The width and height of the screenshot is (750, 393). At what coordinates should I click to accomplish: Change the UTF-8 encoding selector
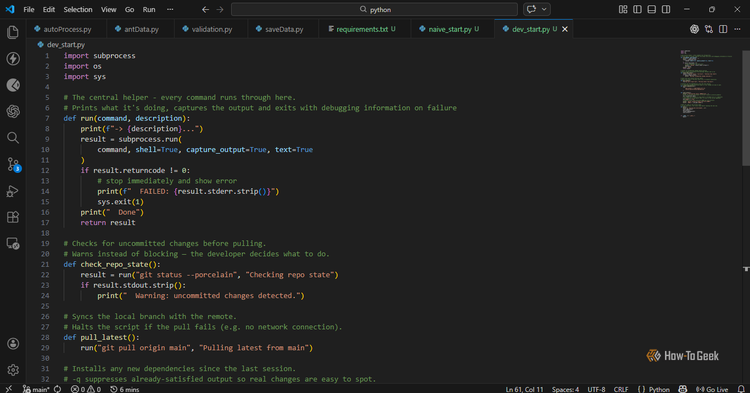[x=596, y=389]
